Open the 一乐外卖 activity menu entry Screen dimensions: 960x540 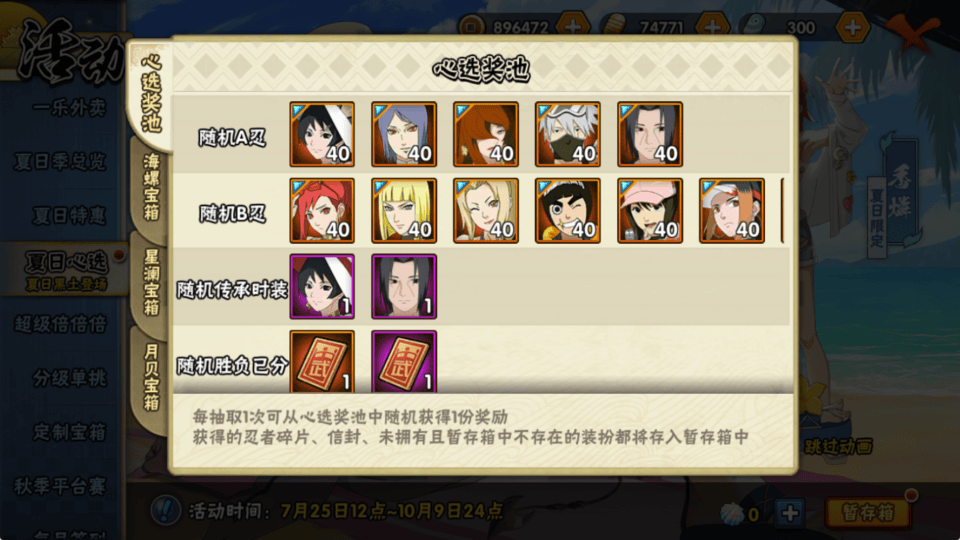(x=69, y=108)
